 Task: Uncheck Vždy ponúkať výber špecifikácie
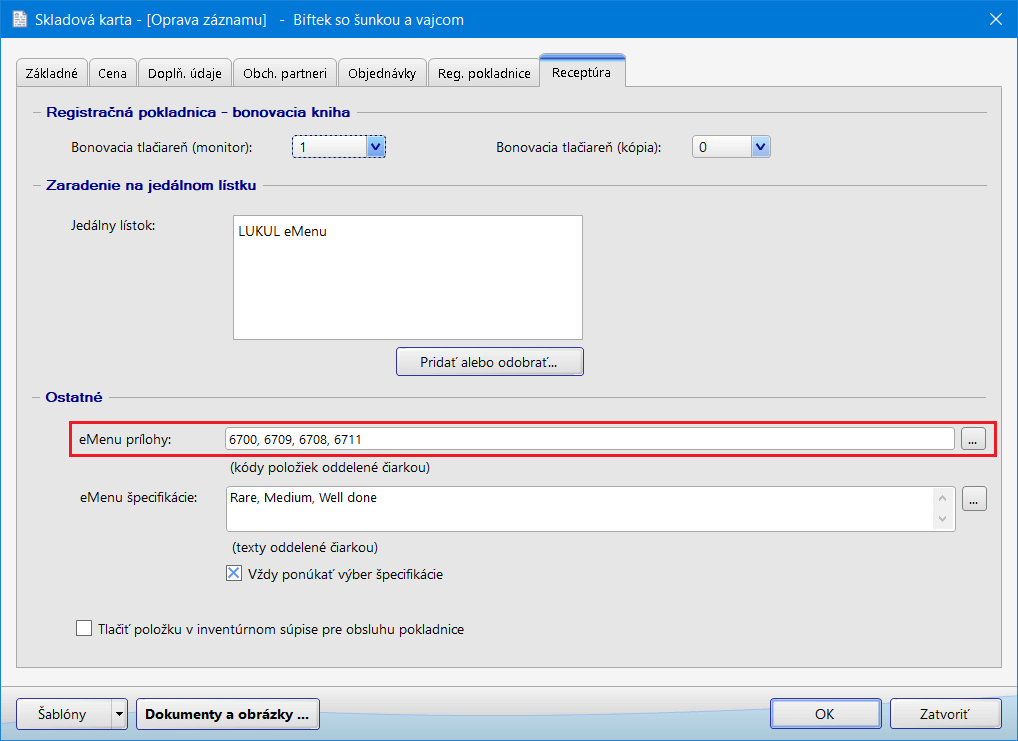(234, 574)
